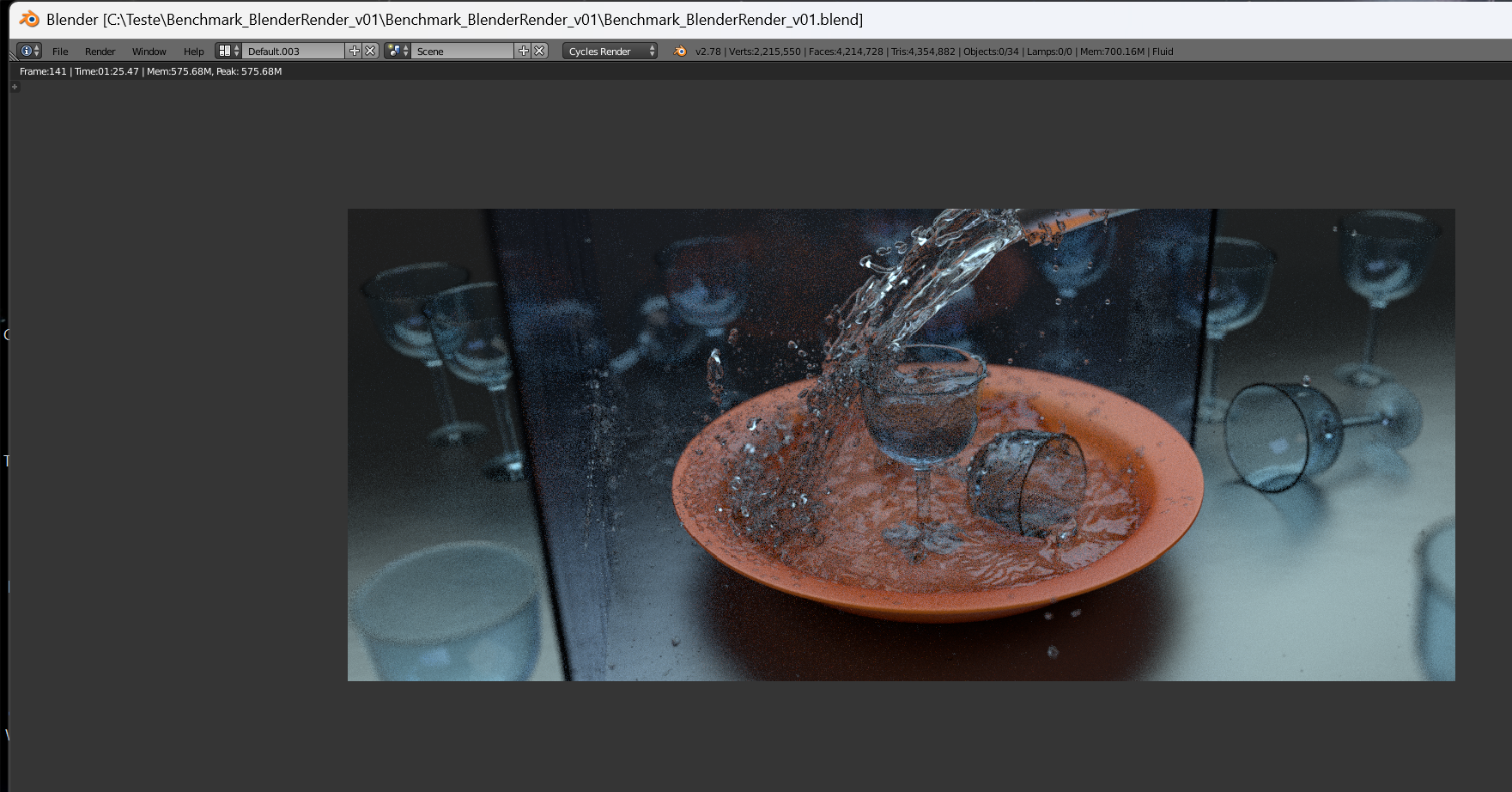Click the Blender icon in title bar
Viewport: 1512px width, 792px height.
click(29, 19)
